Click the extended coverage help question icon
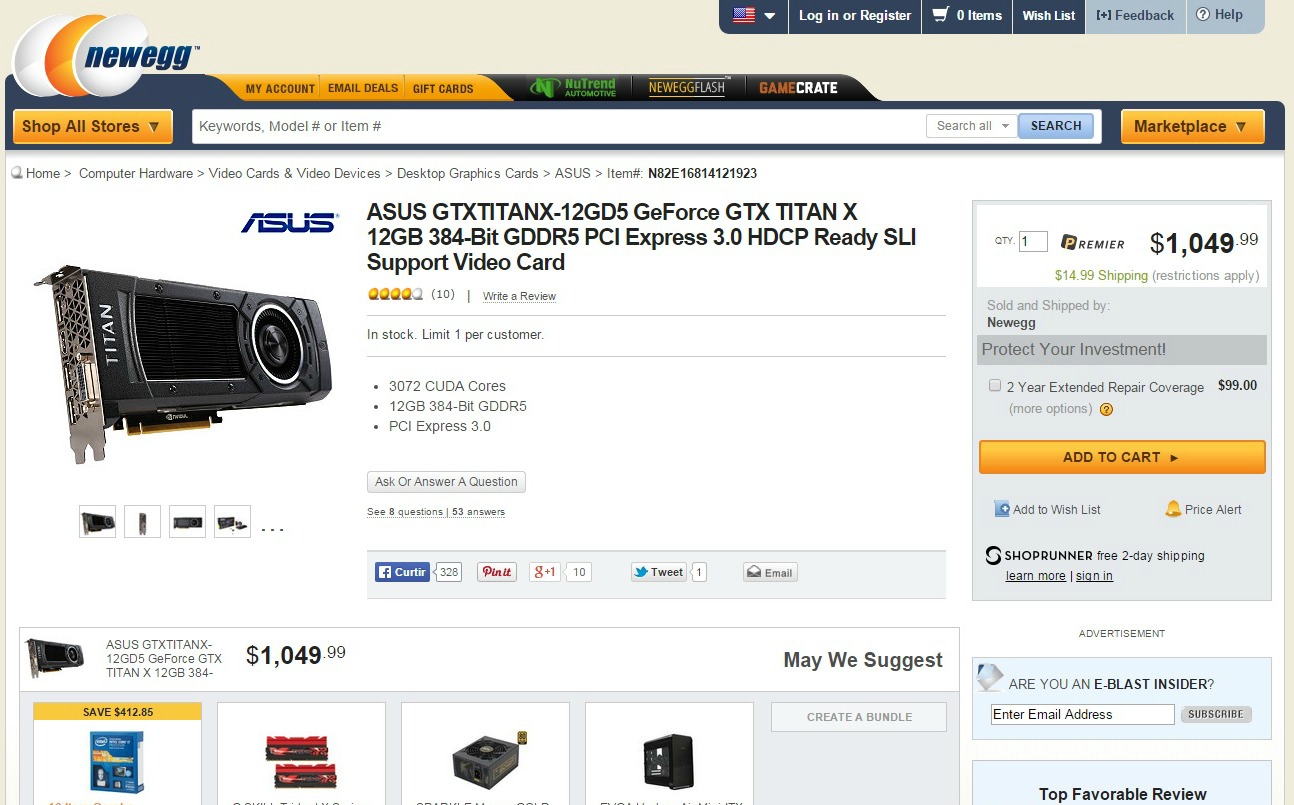This screenshot has height=805, width=1294. 1106,409
